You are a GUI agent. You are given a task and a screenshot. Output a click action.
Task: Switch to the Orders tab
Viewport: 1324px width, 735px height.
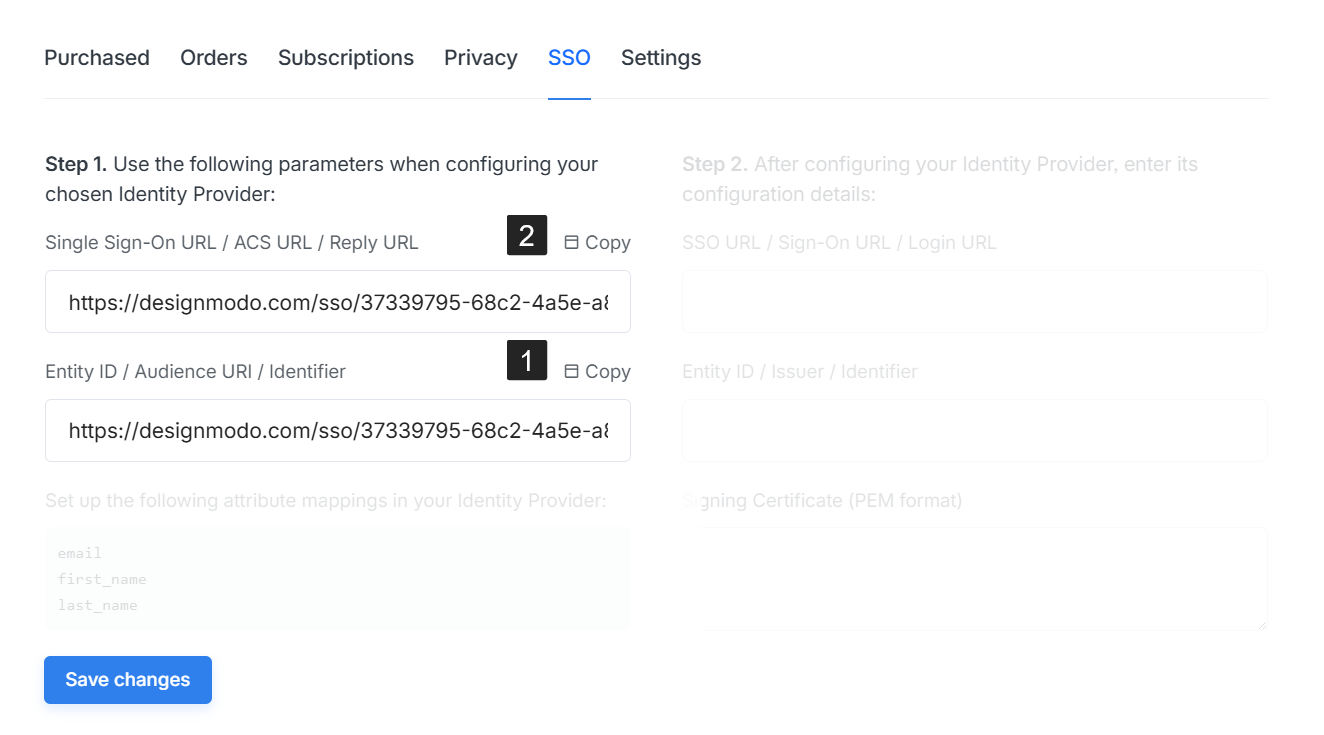point(214,58)
